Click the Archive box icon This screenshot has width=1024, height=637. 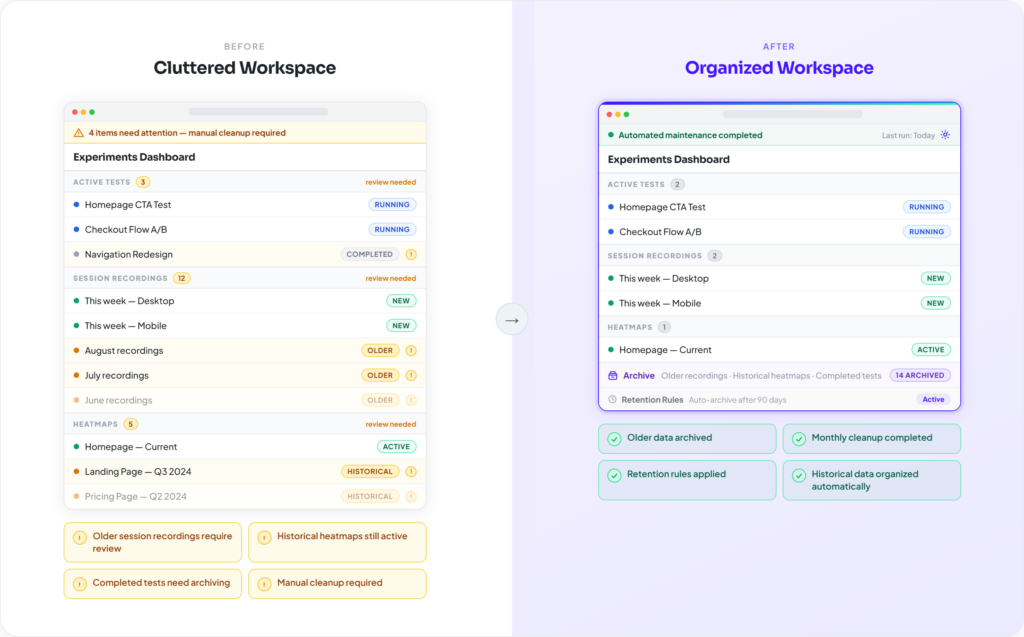point(613,376)
